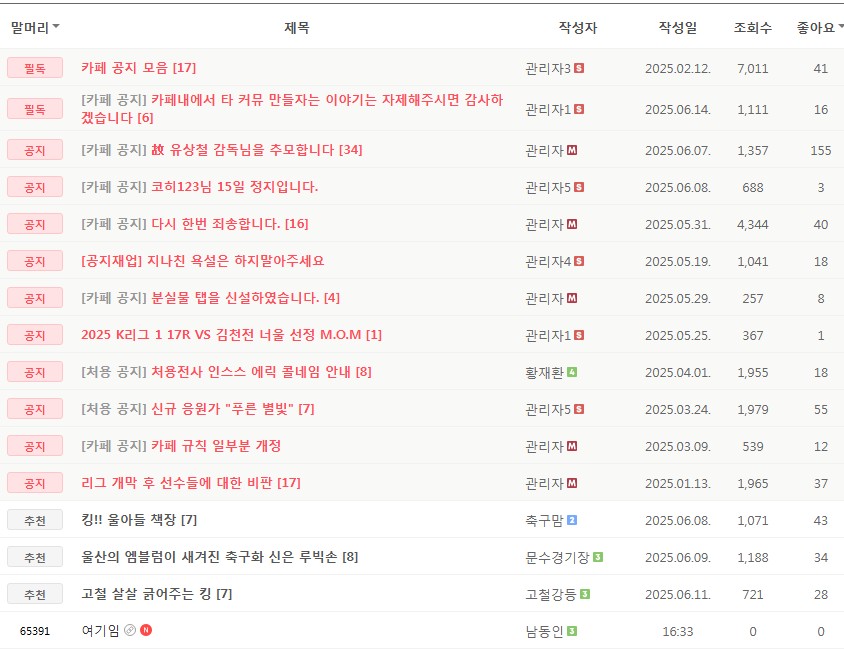The height and width of the screenshot is (652, 844).
Task: Click the 제목 column header
Action: [297, 27]
